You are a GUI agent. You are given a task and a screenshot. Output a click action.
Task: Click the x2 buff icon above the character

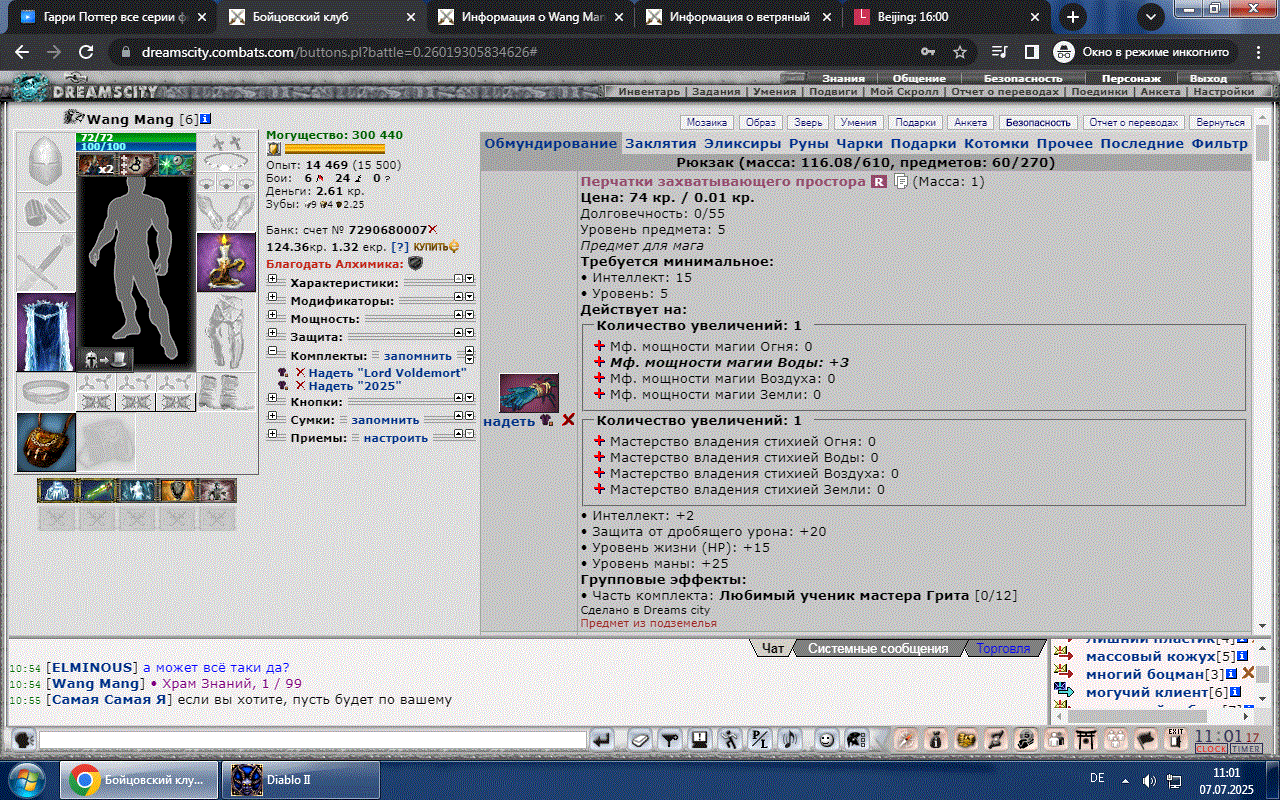click(x=97, y=165)
